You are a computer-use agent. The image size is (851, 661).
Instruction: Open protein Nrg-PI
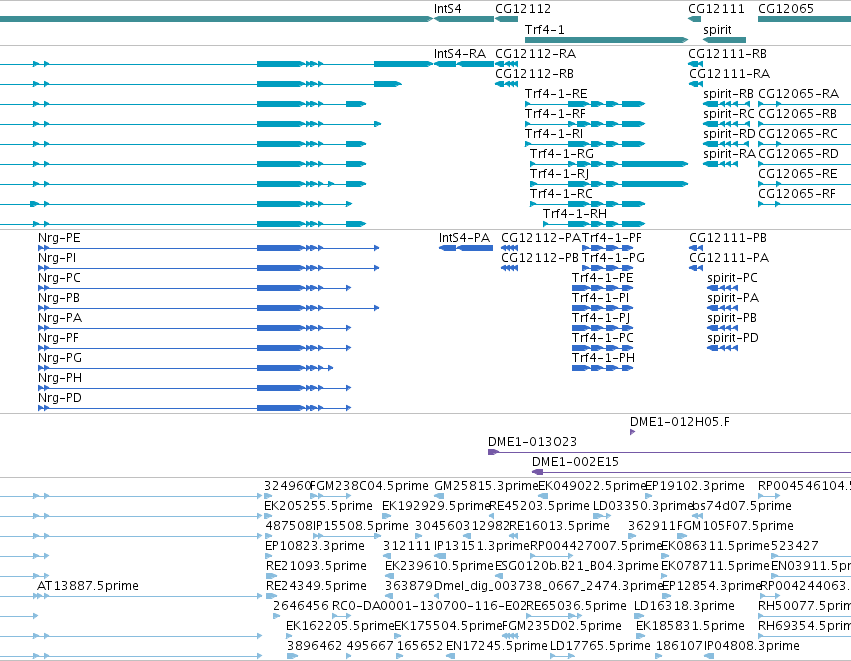[56, 258]
